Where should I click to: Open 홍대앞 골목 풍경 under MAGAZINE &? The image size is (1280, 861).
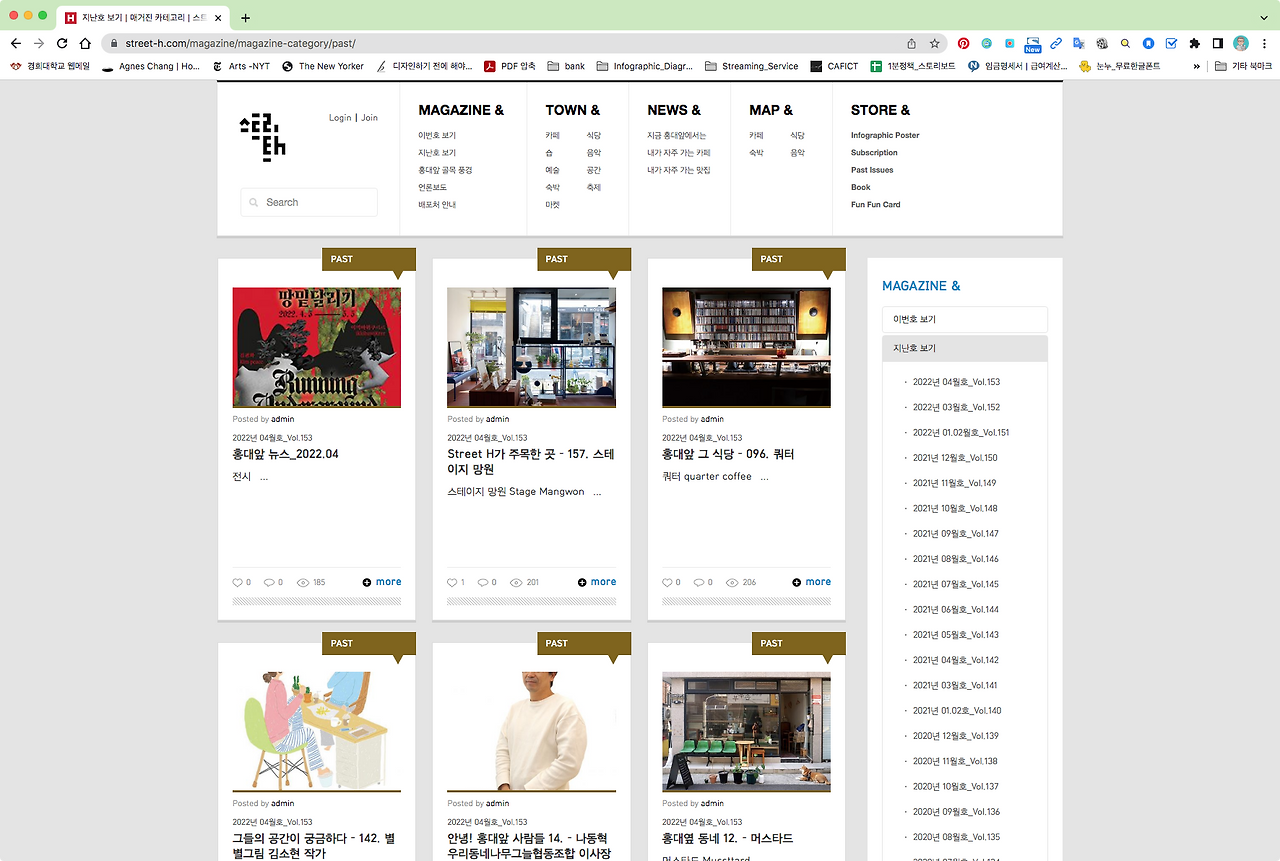click(x=445, y=170)
